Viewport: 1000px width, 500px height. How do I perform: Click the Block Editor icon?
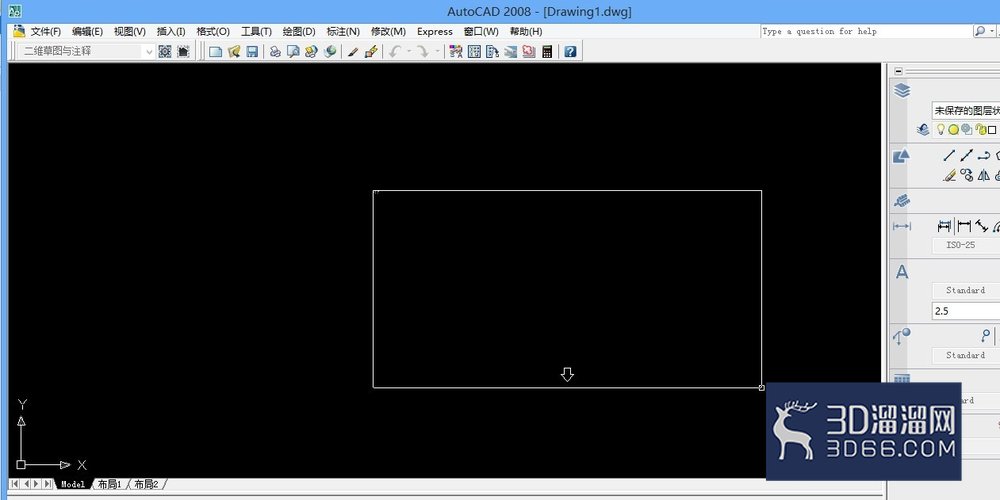pyautogui.click(x=371, y=52)
